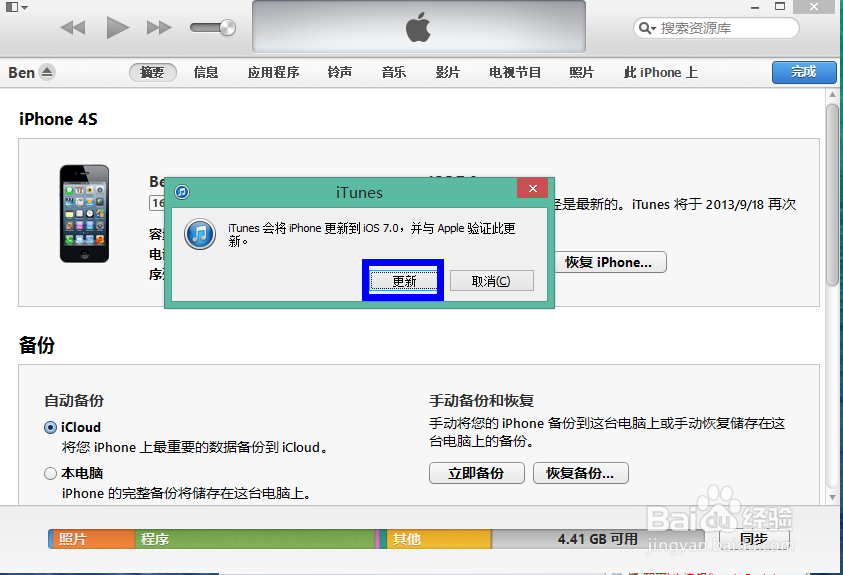Click the scrollbar up arrow
Image resolution: width=843 pixels, height=575 pixels.
(832, 95)
